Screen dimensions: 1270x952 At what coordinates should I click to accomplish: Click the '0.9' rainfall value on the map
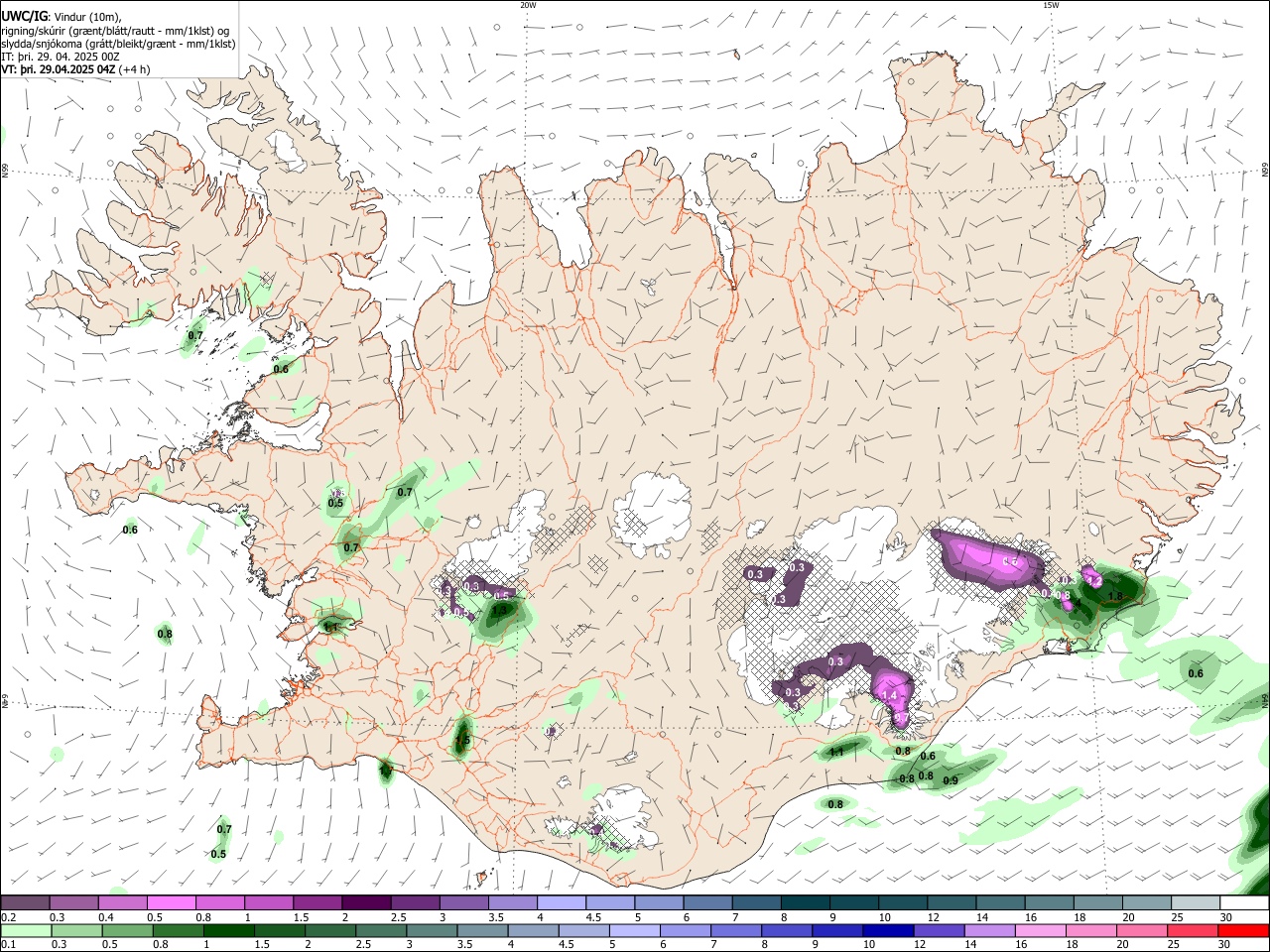[950, 781]
